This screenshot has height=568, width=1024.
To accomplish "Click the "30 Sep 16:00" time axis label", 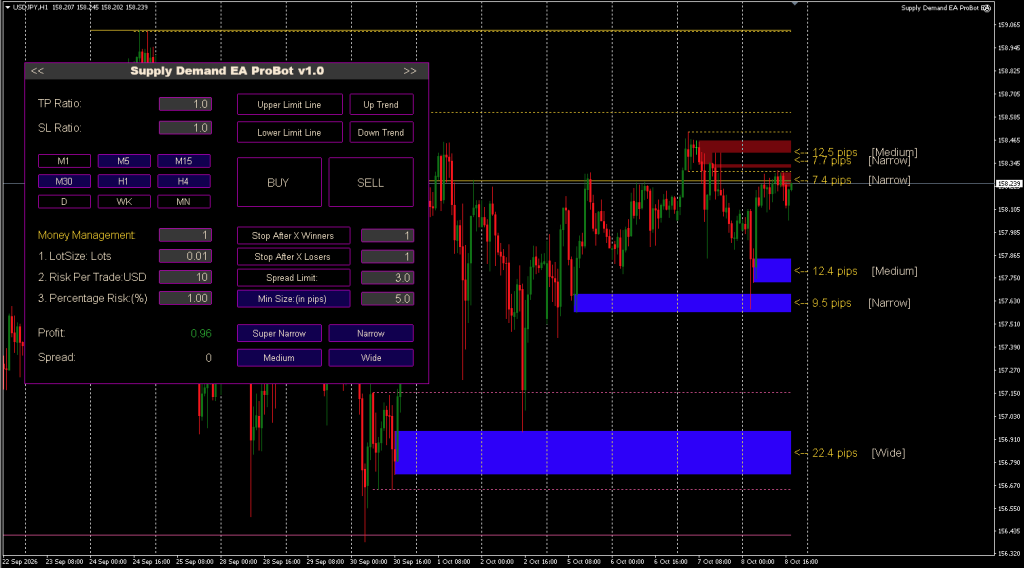I will coord(411,561).
